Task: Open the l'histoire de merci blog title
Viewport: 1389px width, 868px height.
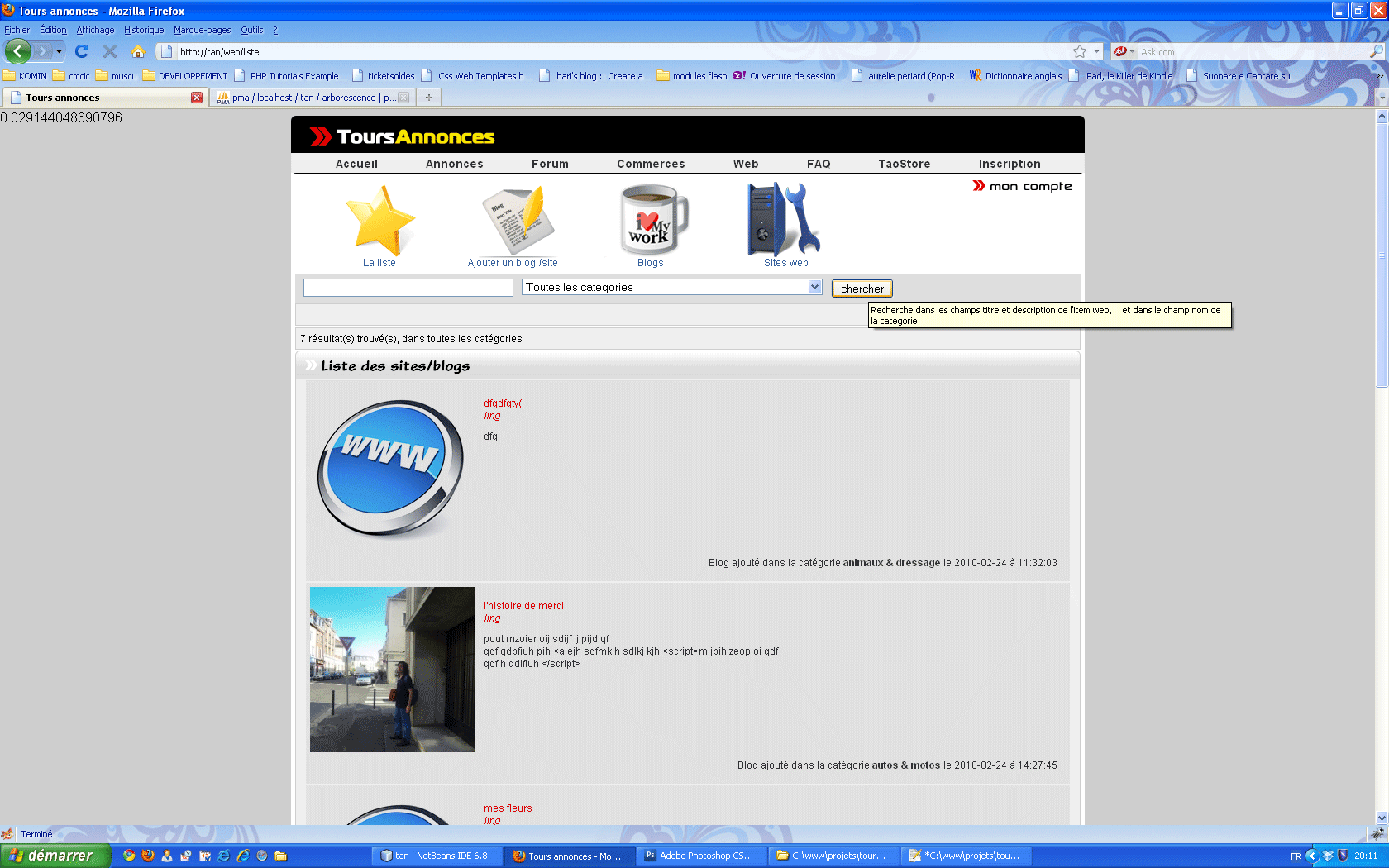Action: tap(523, 606)
